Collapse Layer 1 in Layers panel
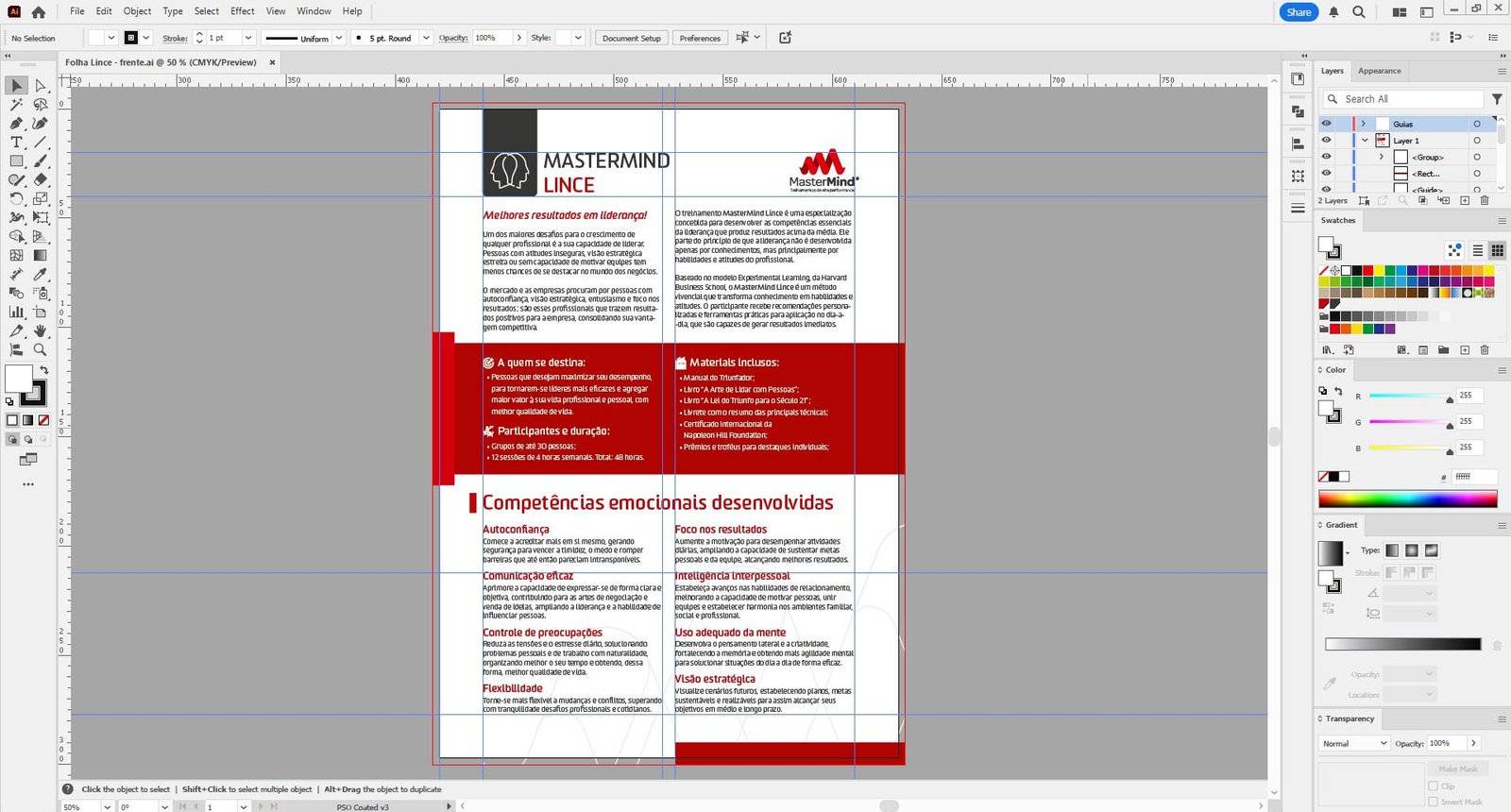Viewport: 1511px width, 812px height. (1365, 140)
